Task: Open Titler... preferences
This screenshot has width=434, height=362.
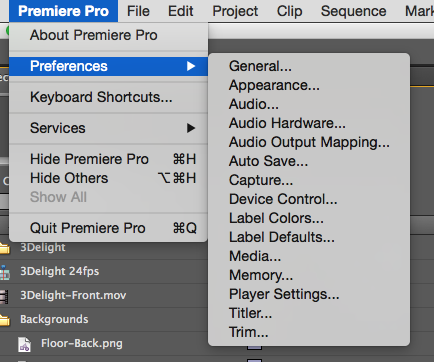Action: 309,313
